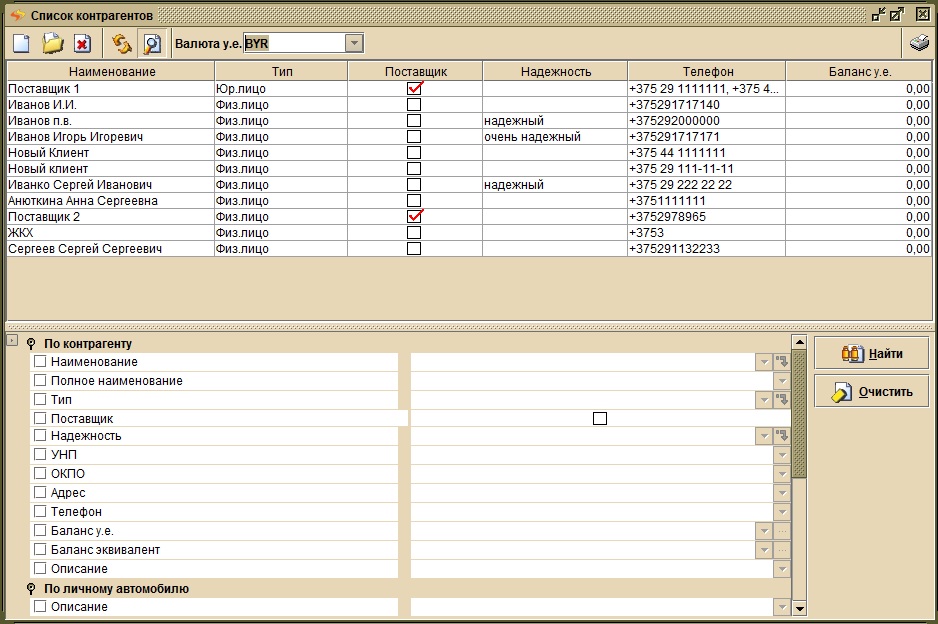Sort by the Баланс у.е. column header

coord(859,72)
